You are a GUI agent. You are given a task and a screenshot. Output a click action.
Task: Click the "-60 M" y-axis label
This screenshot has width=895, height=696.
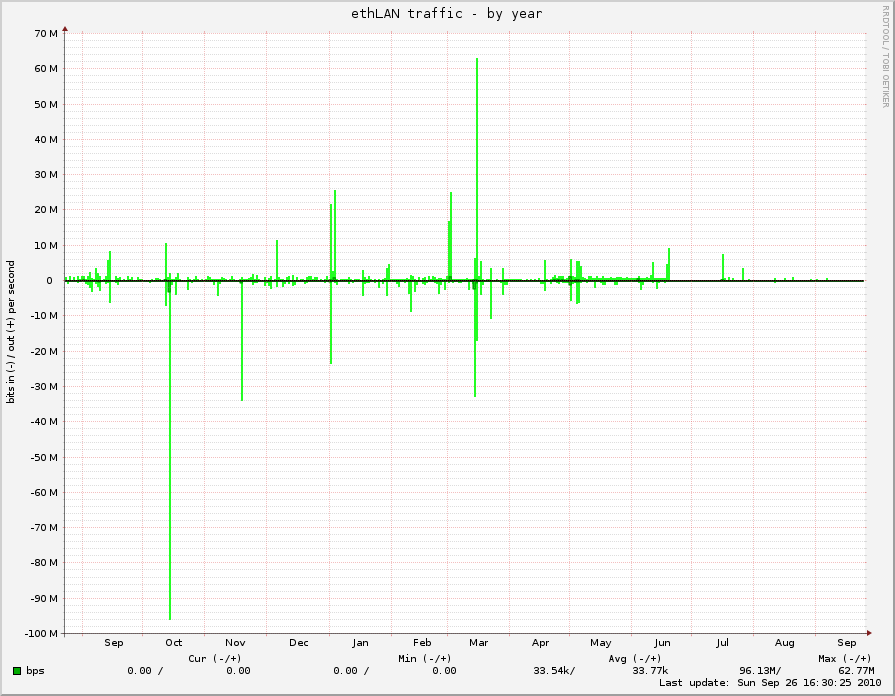pyautogui.click(x=44, y=492)
